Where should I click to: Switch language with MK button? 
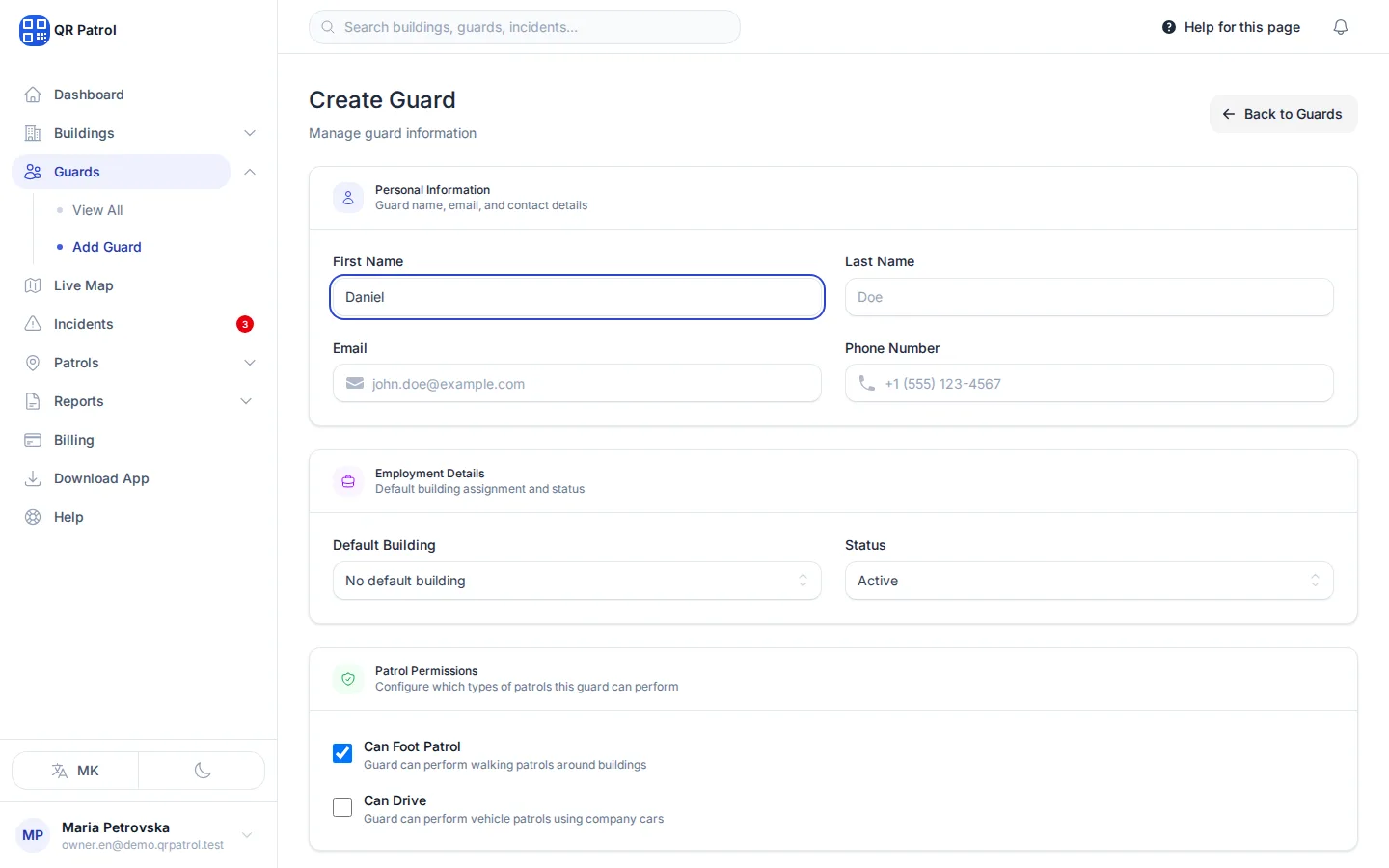[75, 771]
